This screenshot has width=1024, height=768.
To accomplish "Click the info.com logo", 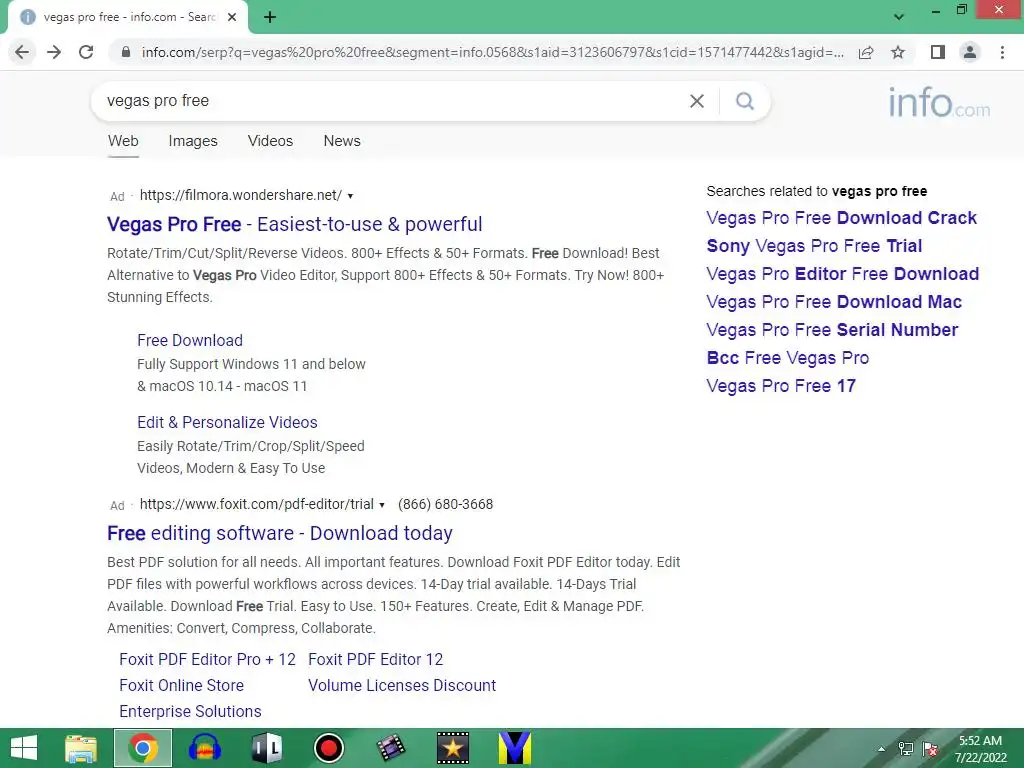I will [x=938, y=103].
